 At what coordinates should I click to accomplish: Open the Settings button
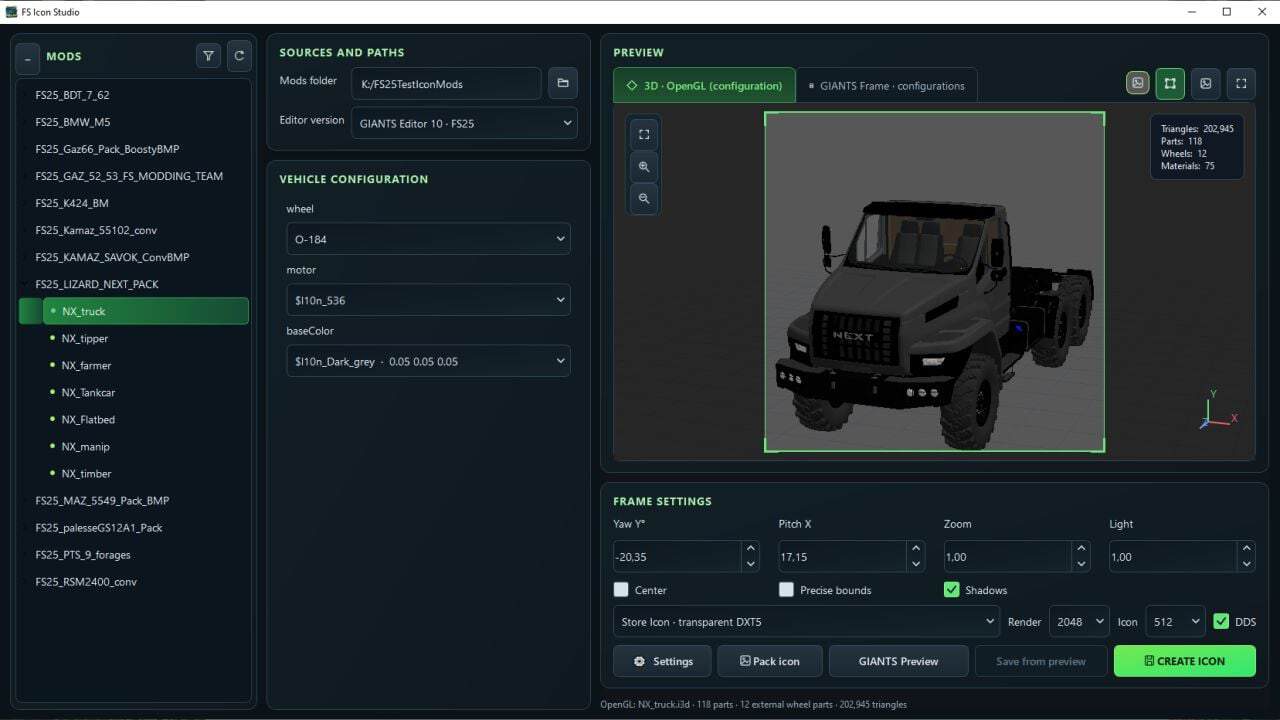[x=662, y=661]
